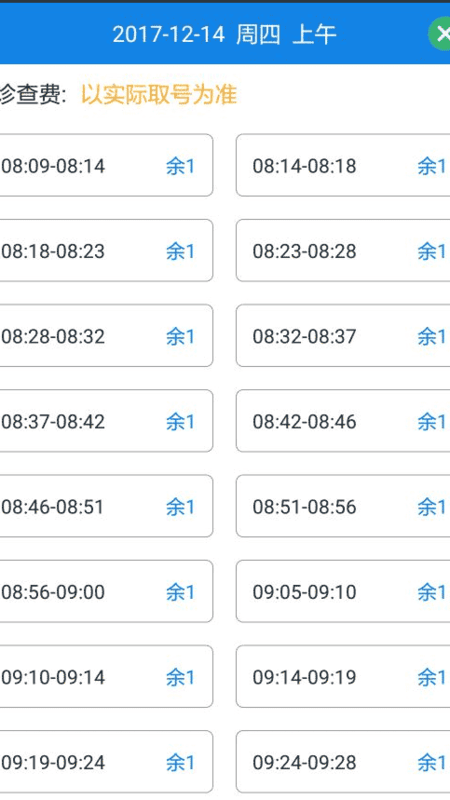The image size is (450, 800).
Task: Select the 09:24-09:28 slot
Action: click(343, 762)
